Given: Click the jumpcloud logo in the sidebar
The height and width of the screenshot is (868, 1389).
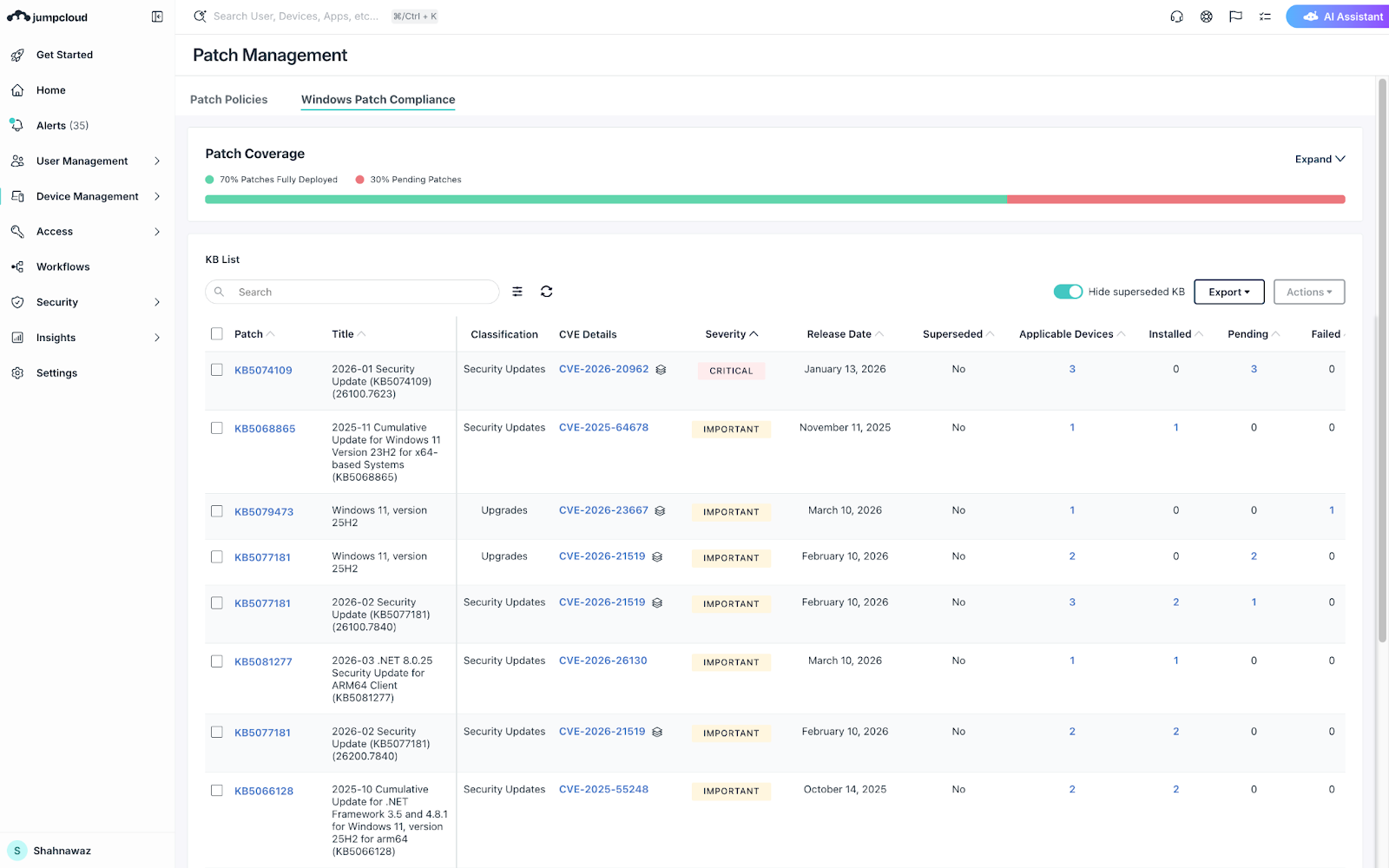Looking at the screenshot, I should pyautogui.click(x=47, y=16).
